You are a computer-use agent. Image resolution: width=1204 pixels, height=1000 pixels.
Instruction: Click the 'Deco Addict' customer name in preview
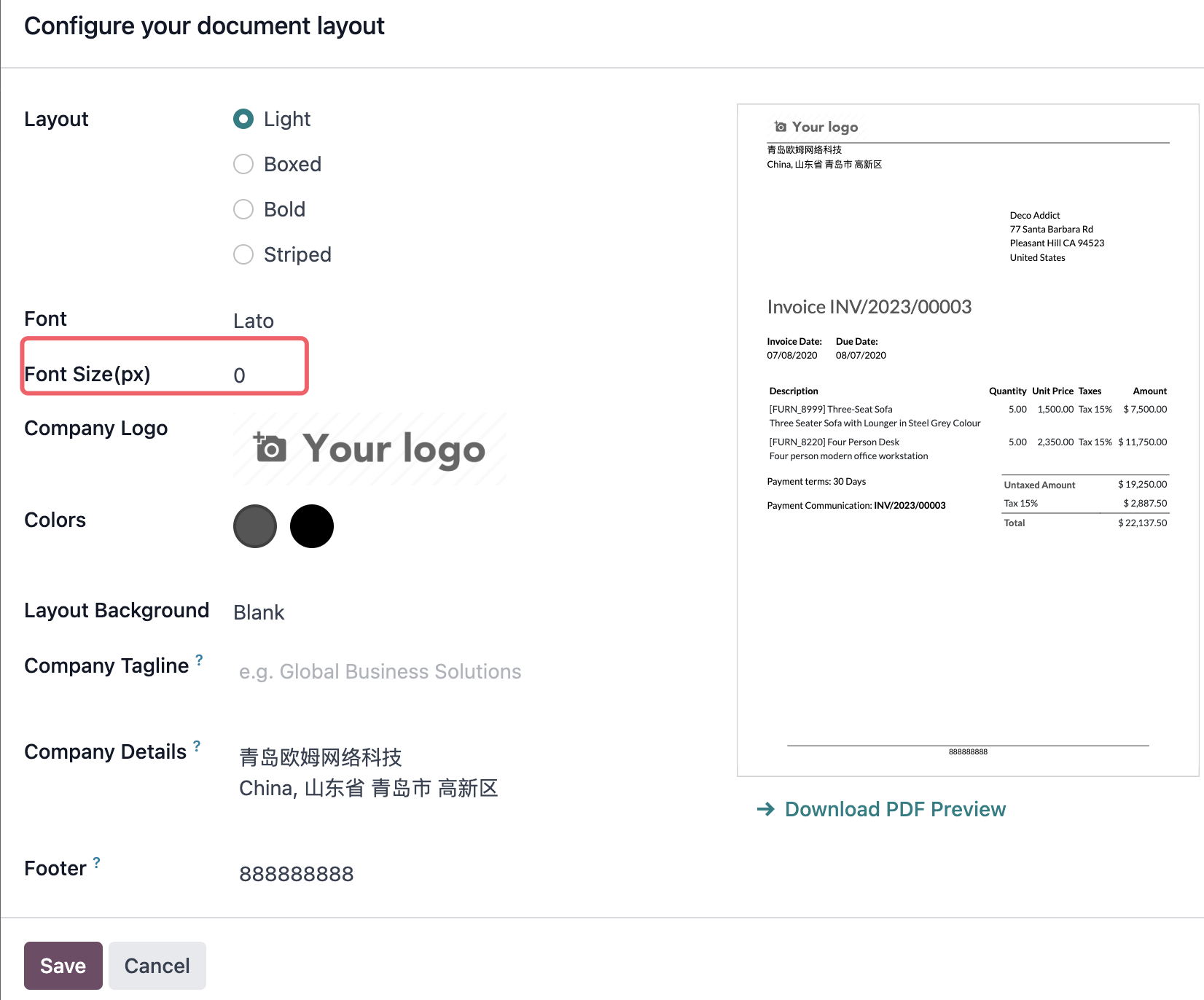(x=1035, y=215)
